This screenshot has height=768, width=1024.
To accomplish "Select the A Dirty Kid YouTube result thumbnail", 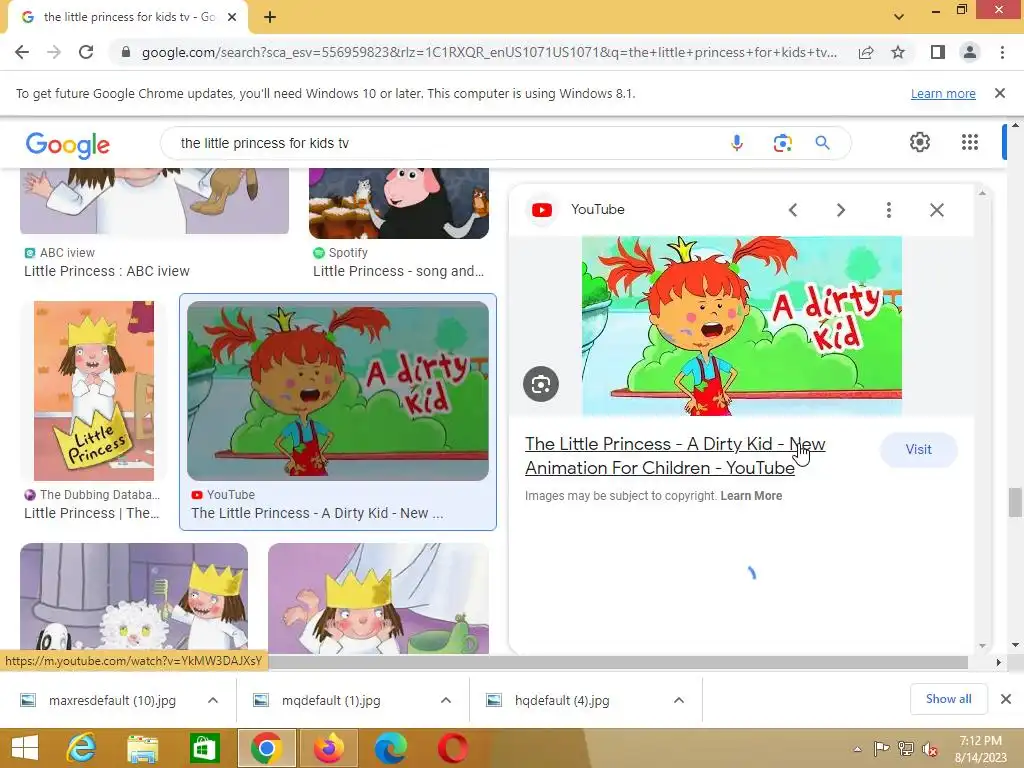I will tap(338, 391).
